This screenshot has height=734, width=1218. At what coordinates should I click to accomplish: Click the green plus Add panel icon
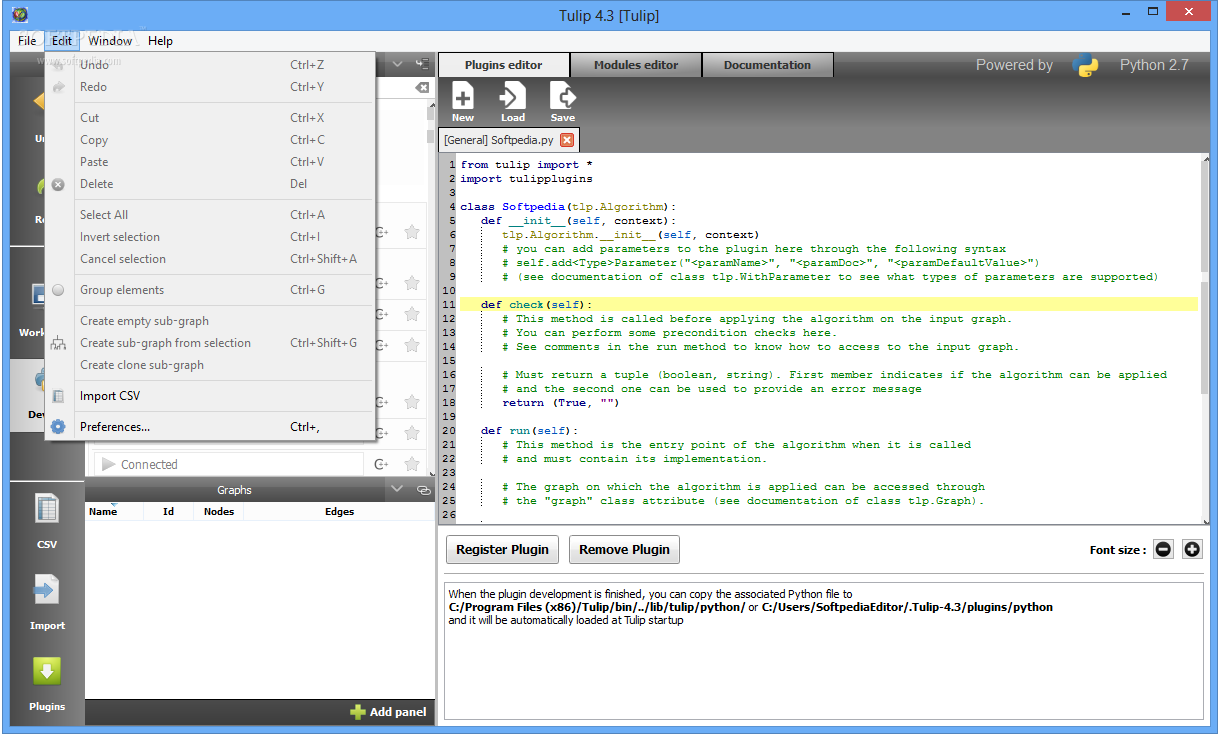(357, 712)
